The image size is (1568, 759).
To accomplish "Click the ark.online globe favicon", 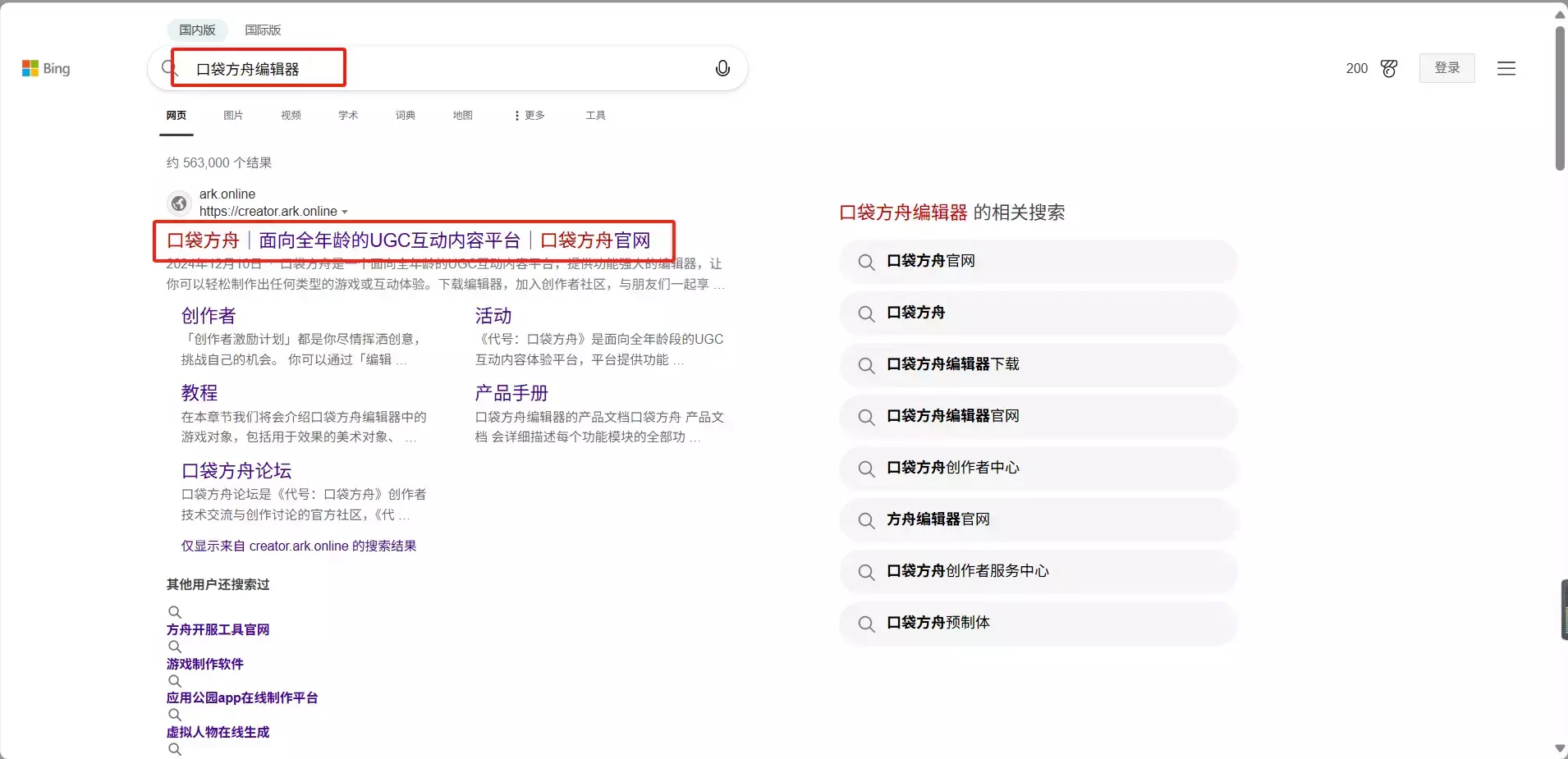I will point(179,203).
